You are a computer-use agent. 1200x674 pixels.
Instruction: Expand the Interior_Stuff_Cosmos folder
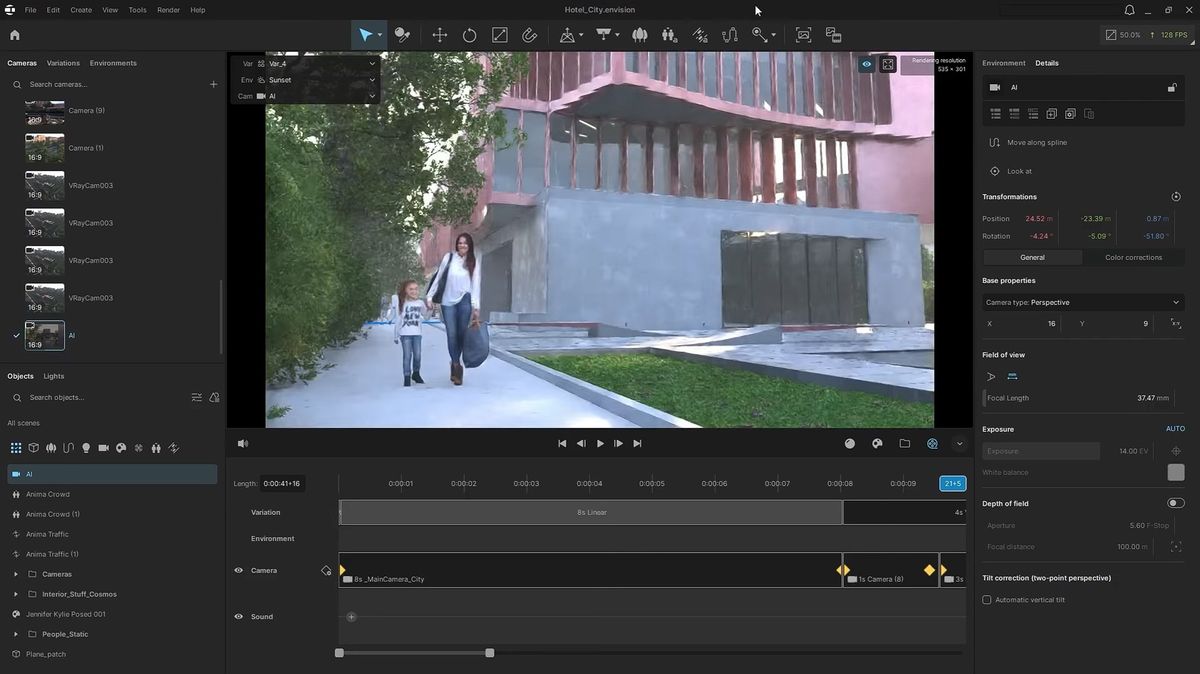point(15,594)
